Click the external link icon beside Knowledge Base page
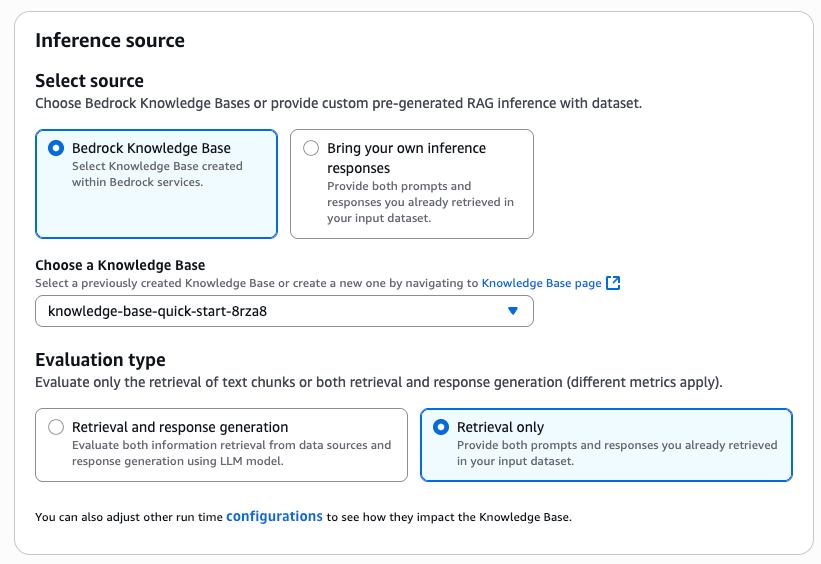 tap(613, 283)
